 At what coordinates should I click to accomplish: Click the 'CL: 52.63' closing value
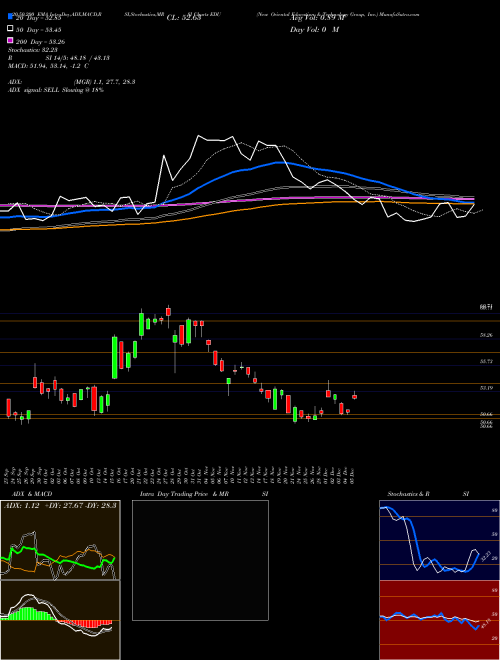184,18
